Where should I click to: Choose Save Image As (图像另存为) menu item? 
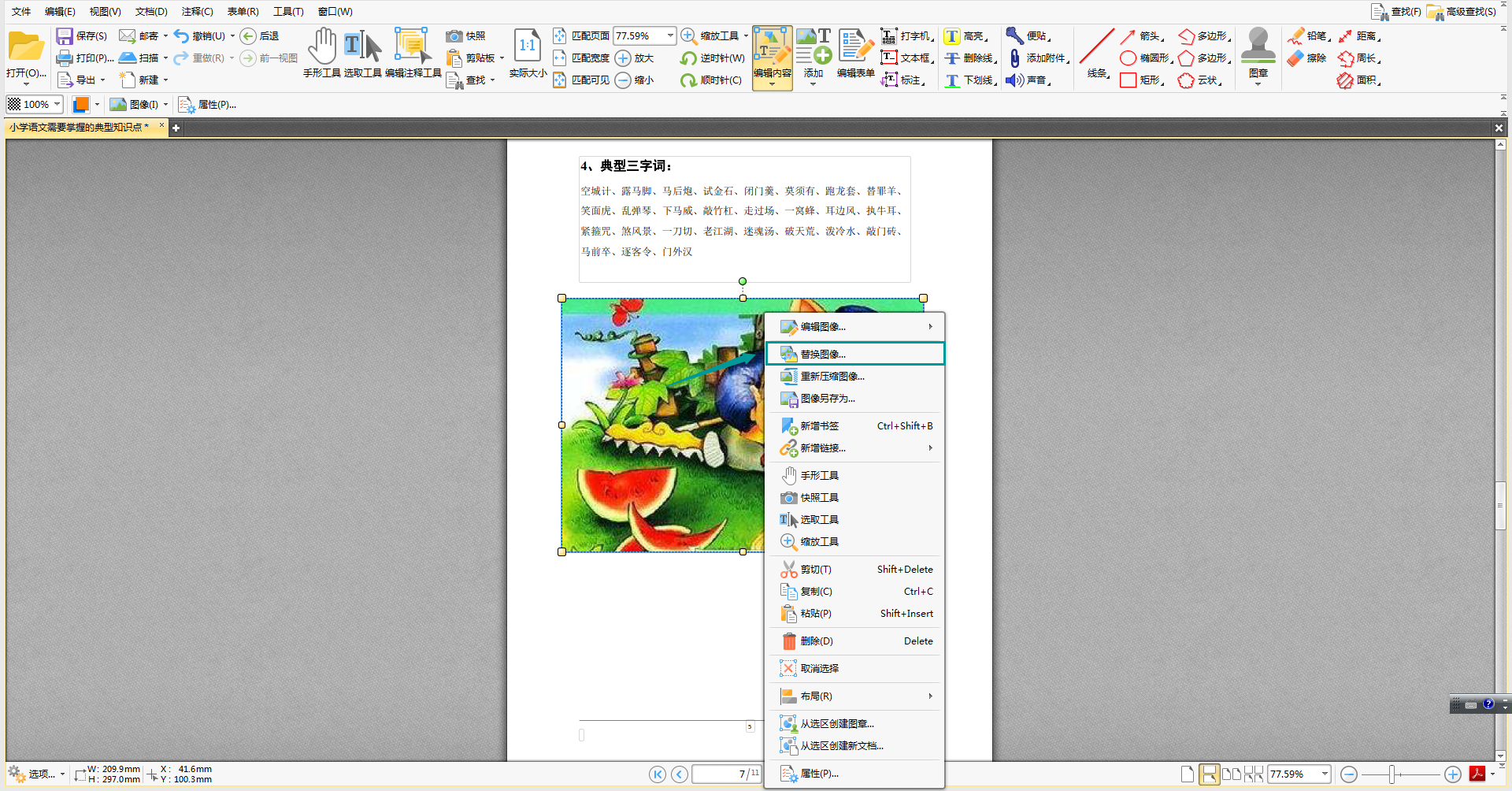[x=855, y=399]
